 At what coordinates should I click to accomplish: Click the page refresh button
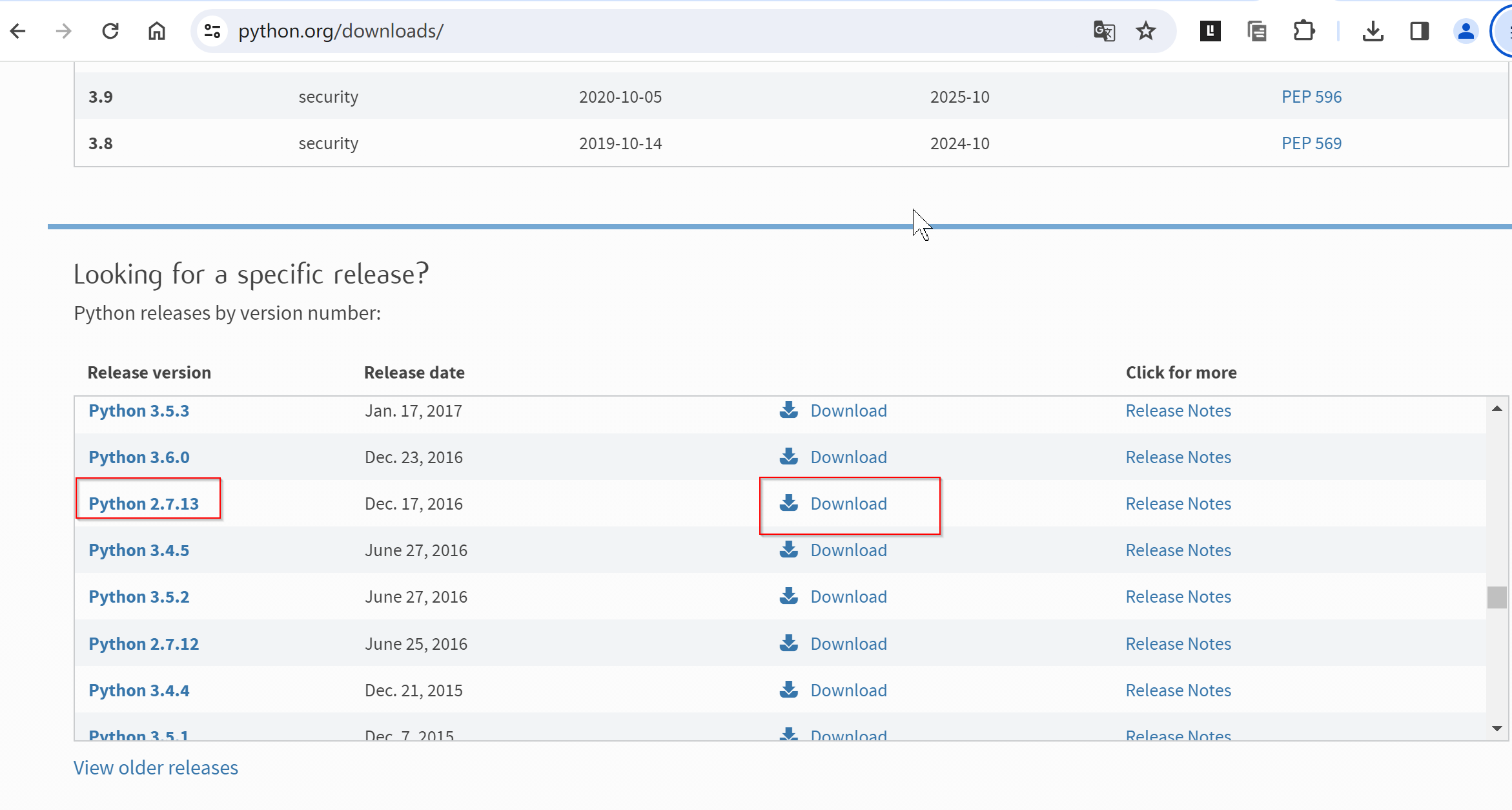(x=111, y=31)
